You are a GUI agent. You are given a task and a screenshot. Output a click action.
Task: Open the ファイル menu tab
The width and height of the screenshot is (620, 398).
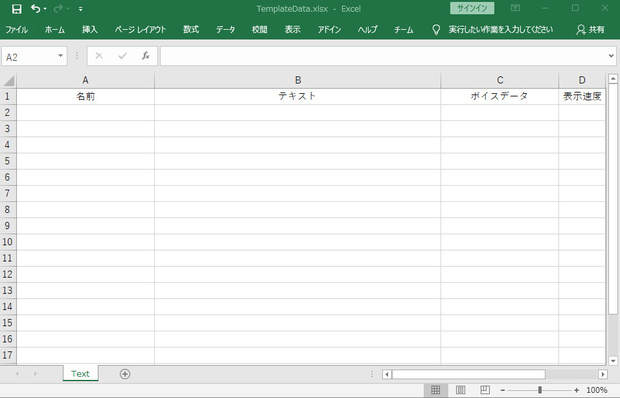[17, 30]
